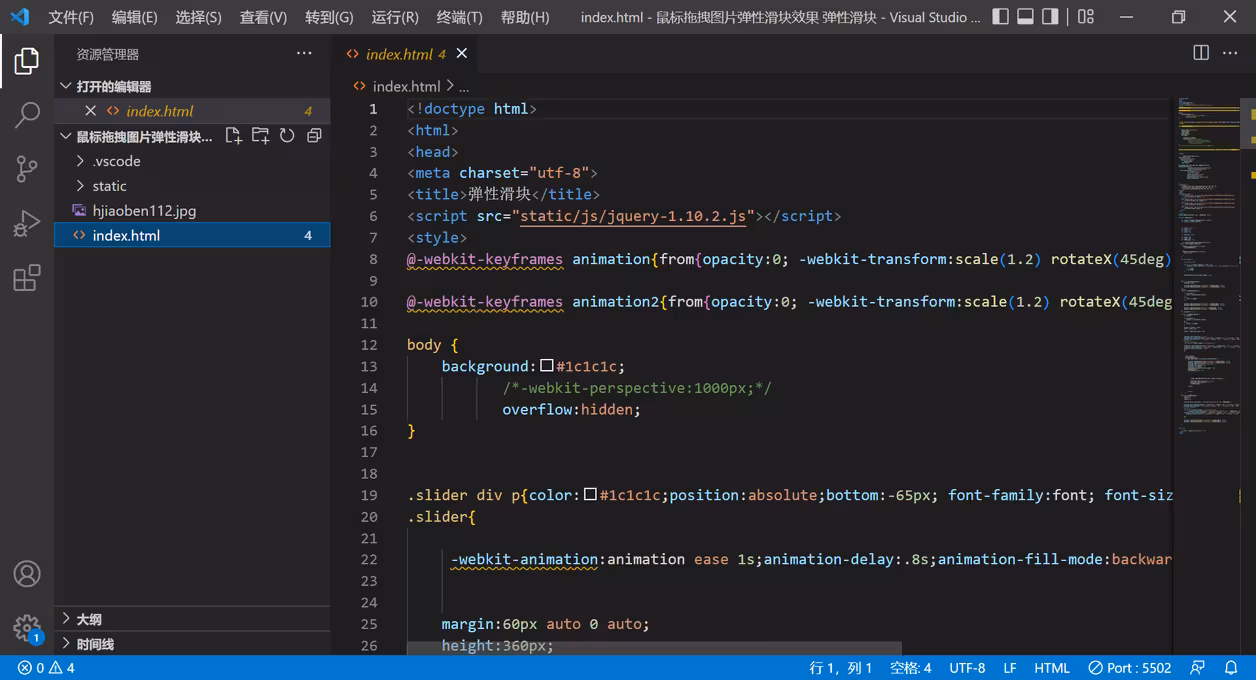Select index.html under Open Editors
This screenshot has width=1256, height=680.
pos(192,111)
